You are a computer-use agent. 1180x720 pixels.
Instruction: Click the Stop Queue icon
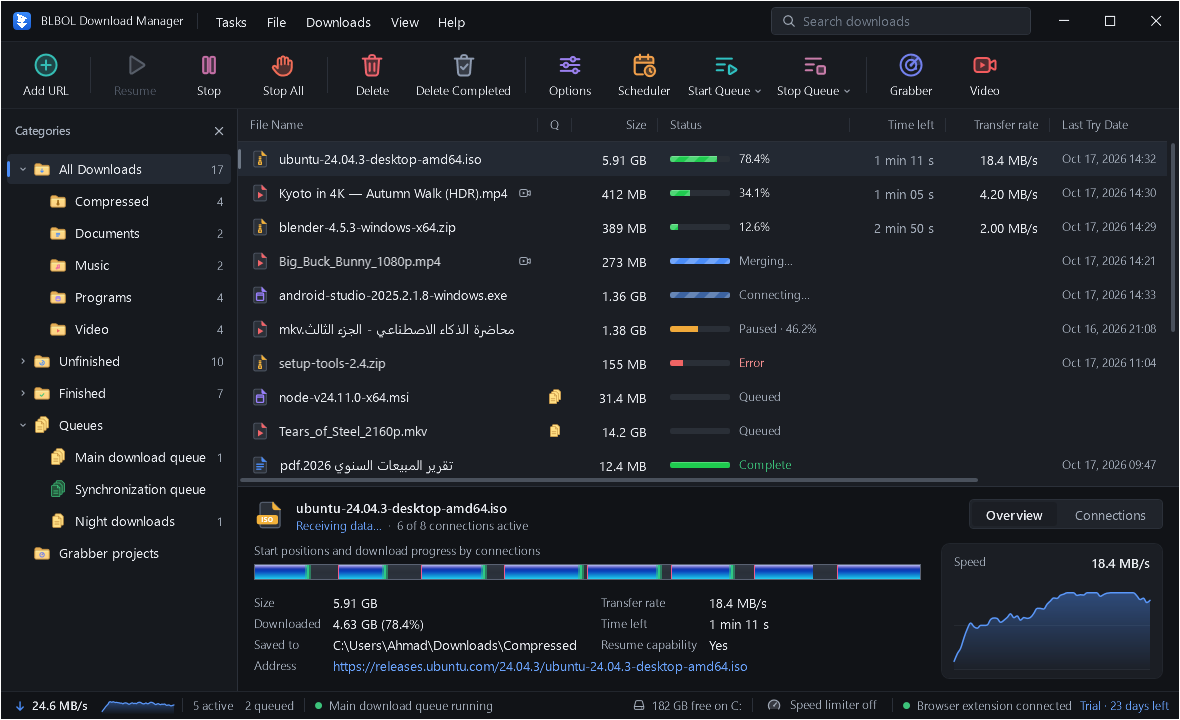[x=814, y=65]
